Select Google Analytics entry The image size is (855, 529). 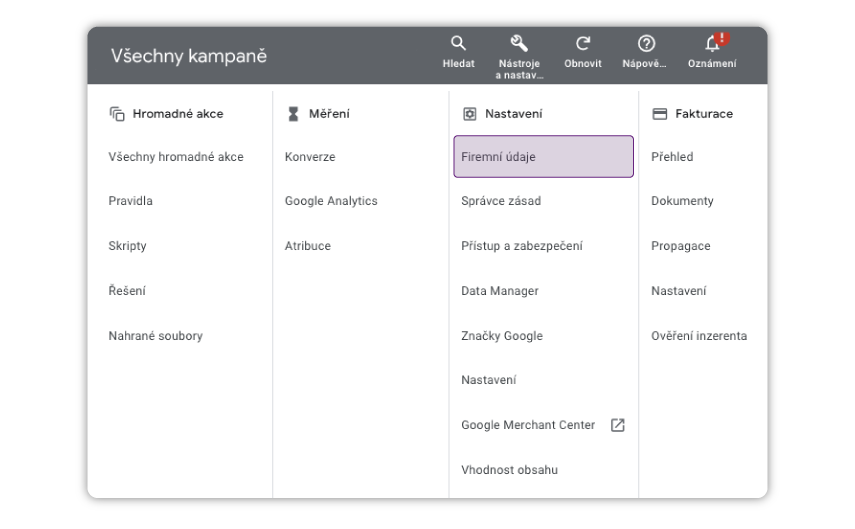tap(331, 201)
